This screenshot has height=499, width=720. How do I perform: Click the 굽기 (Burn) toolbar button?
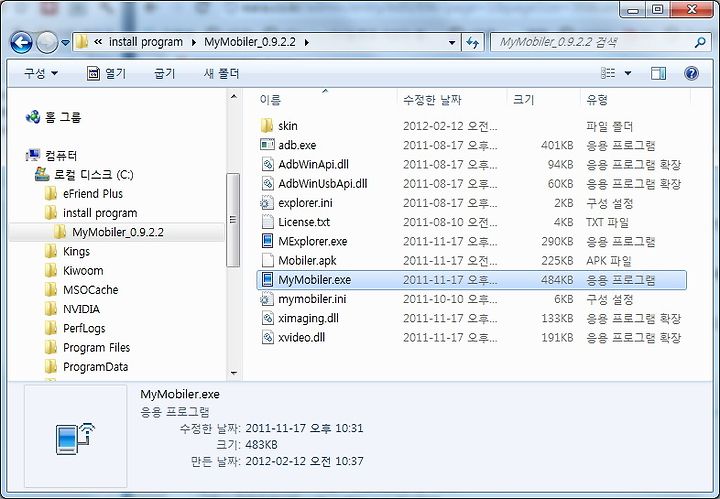tap(165, 73)
